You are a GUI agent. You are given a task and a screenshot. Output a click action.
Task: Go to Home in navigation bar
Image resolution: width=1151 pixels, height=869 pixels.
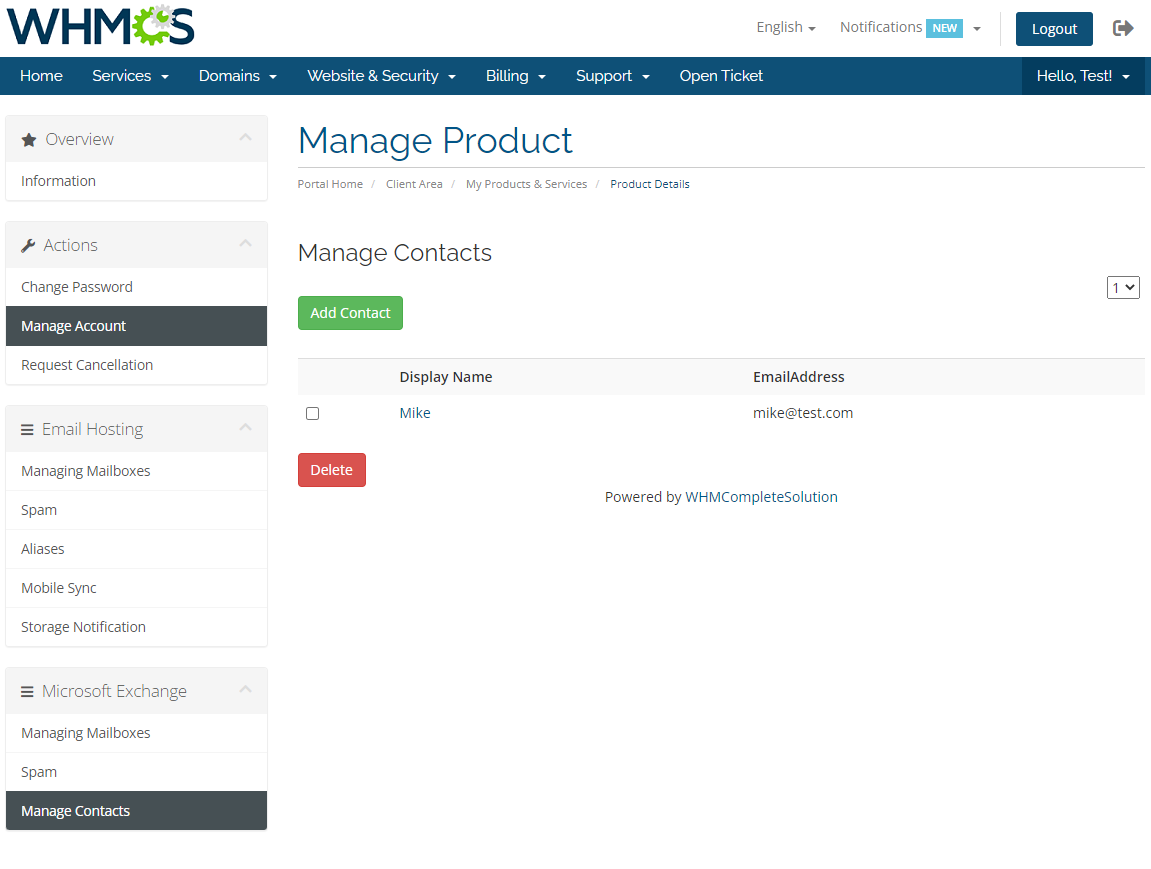click(41, 76)
